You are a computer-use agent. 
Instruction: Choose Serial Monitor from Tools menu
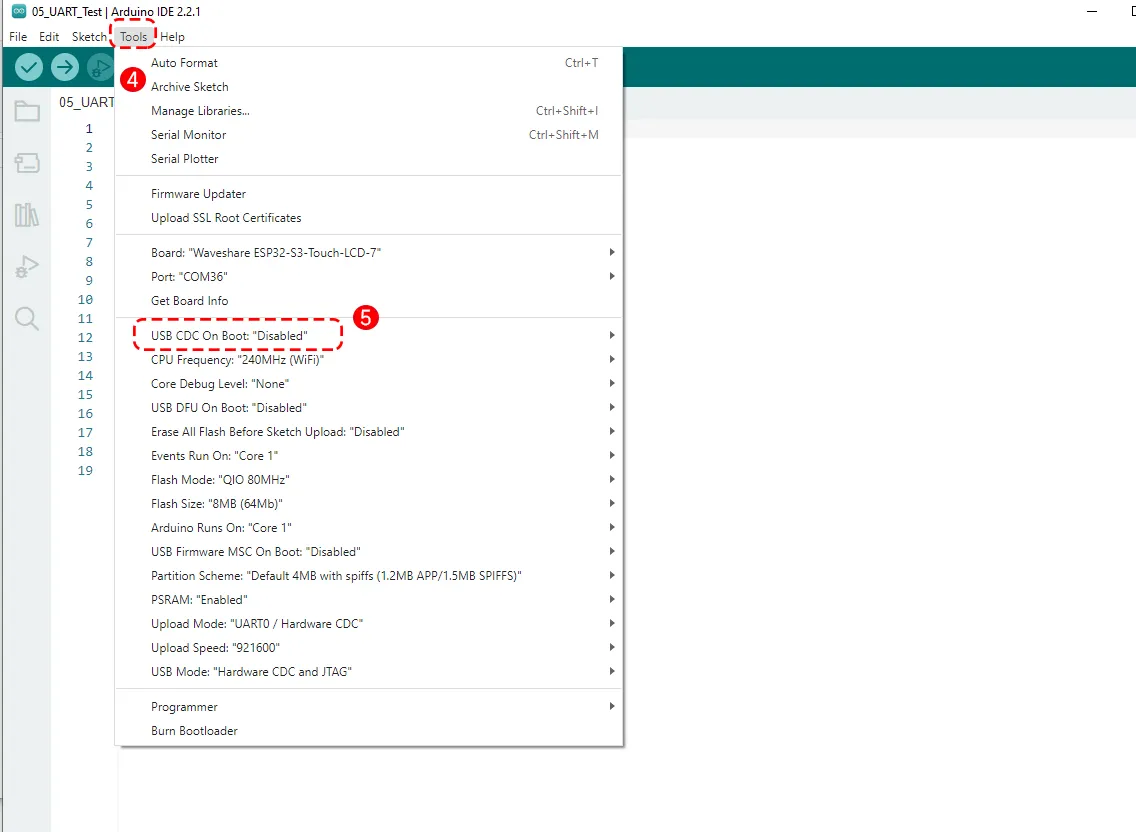(188, 135)
